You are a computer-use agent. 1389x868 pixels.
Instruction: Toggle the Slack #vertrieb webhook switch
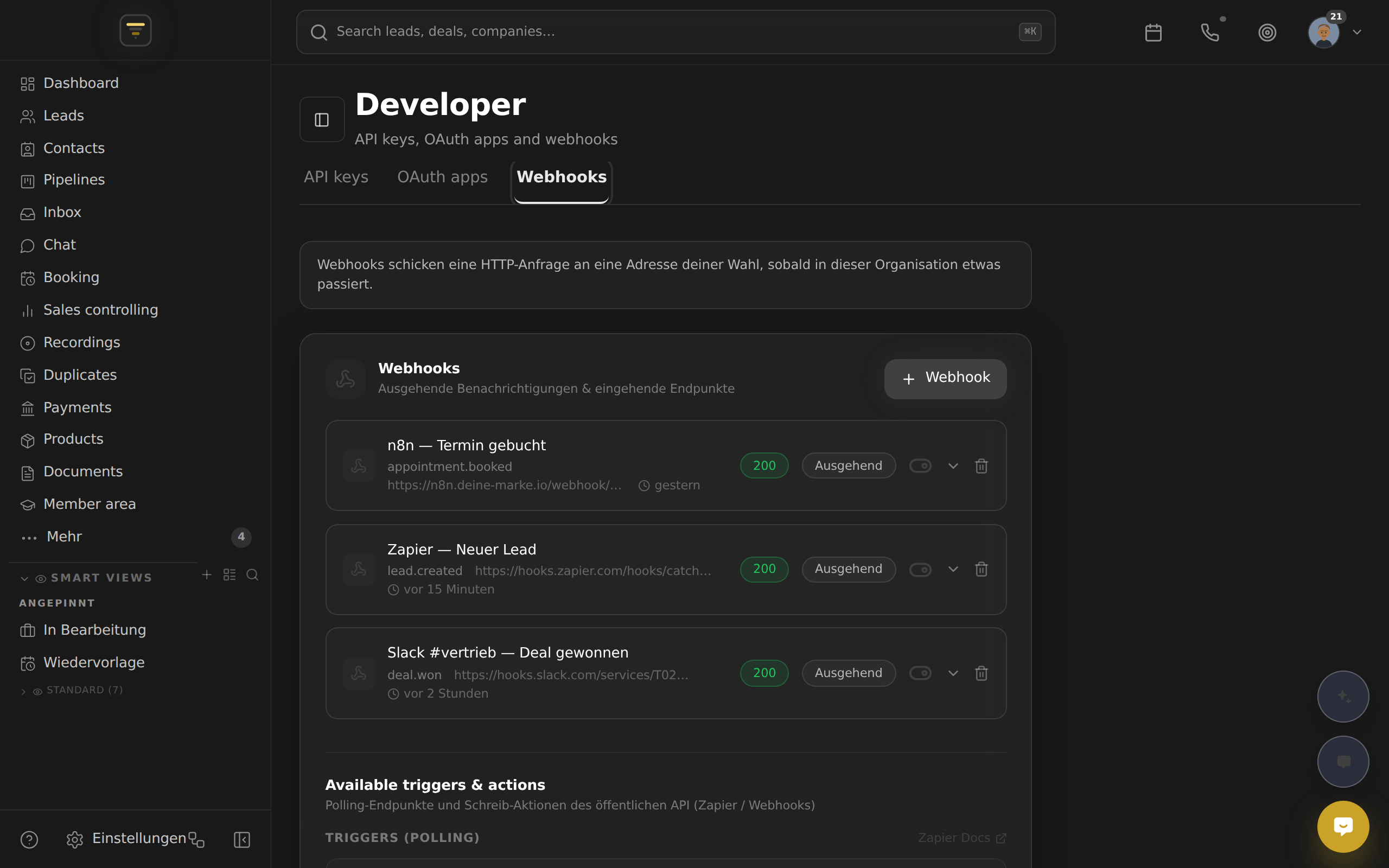[x=920, y=673]
